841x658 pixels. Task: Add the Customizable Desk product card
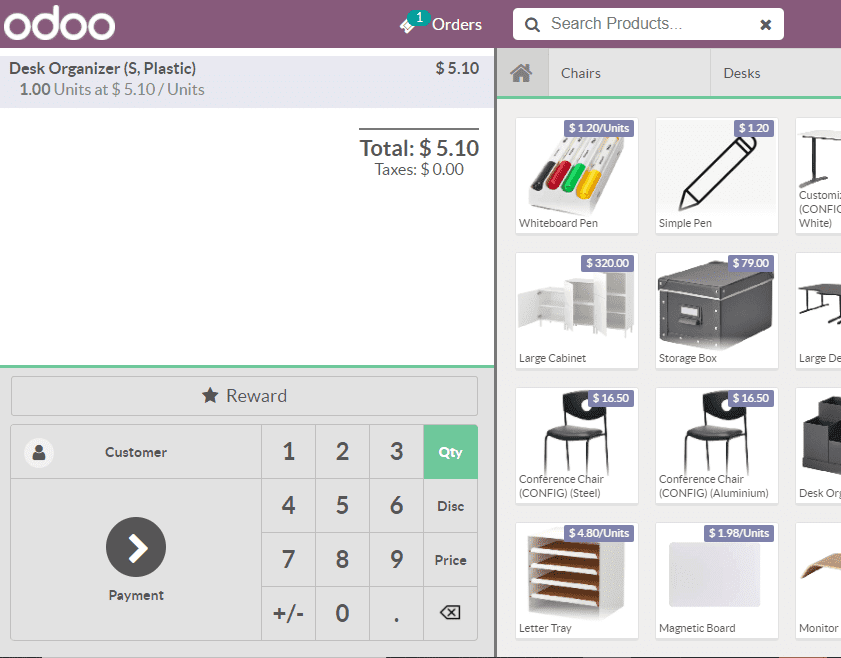click(x=818, y=176)
